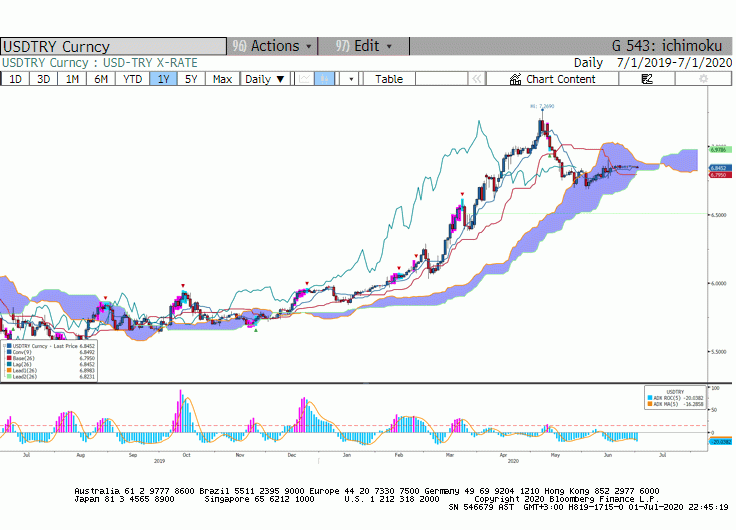Viewport: 736px width, 530px height.
Task: Click the double left chevron collapse icon
Action: click(x=476, y=79)
